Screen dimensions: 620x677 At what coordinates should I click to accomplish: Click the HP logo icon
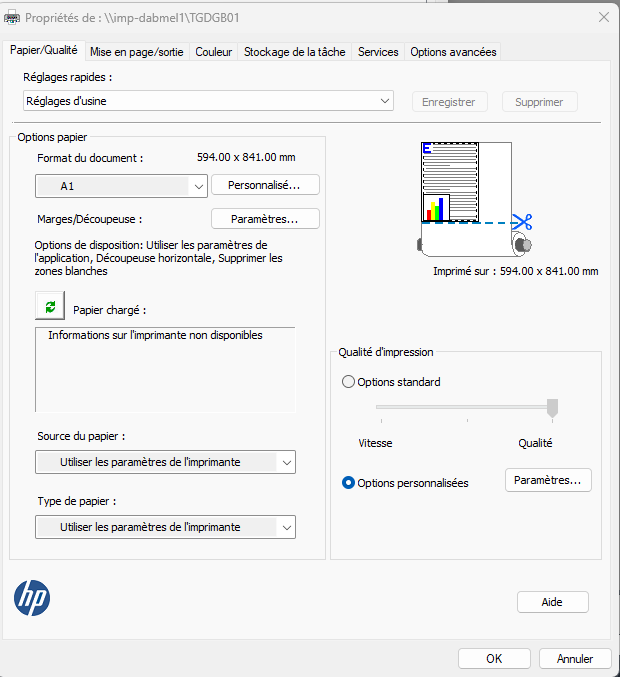[x=32, y=598]
